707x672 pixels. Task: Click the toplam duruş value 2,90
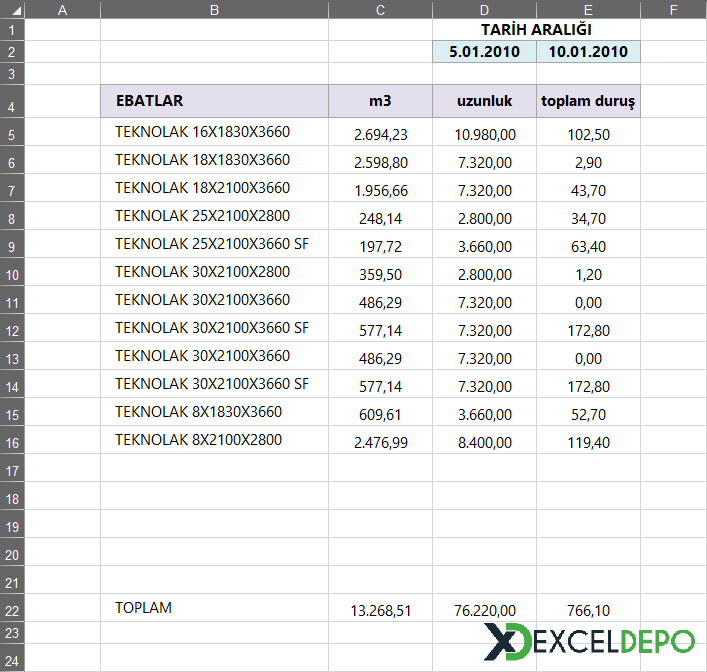[588, 162]
